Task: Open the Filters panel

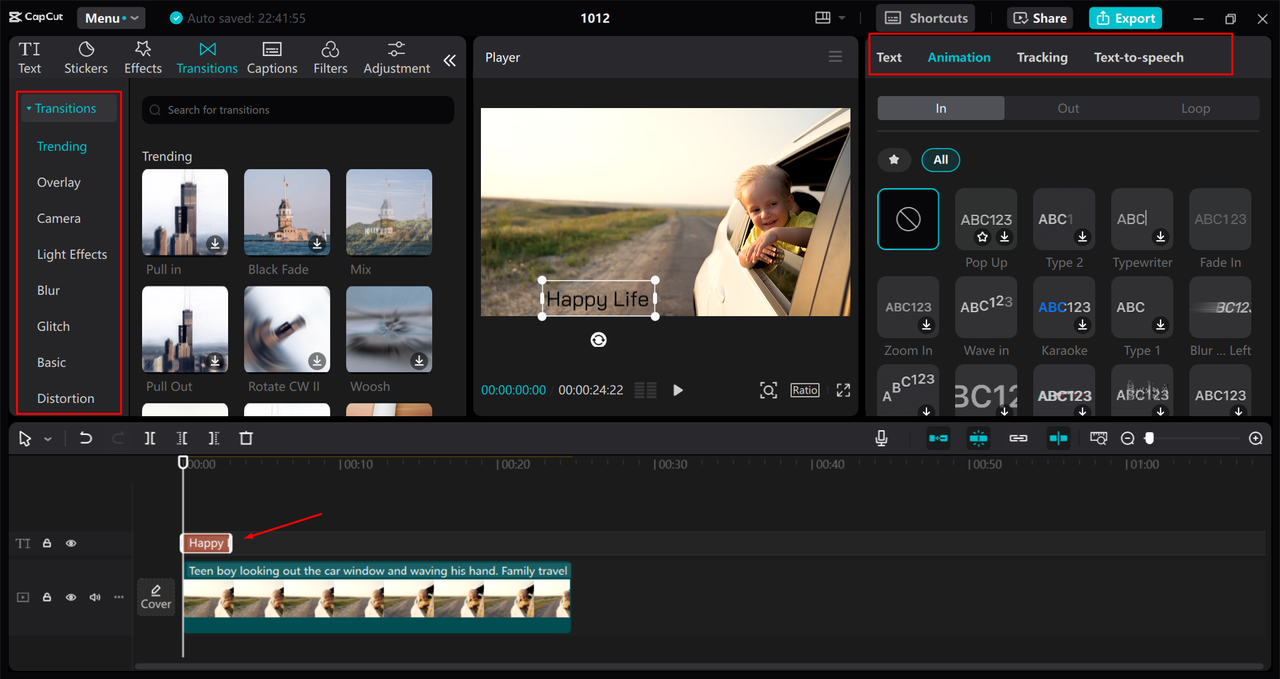Action: [330, 58]
